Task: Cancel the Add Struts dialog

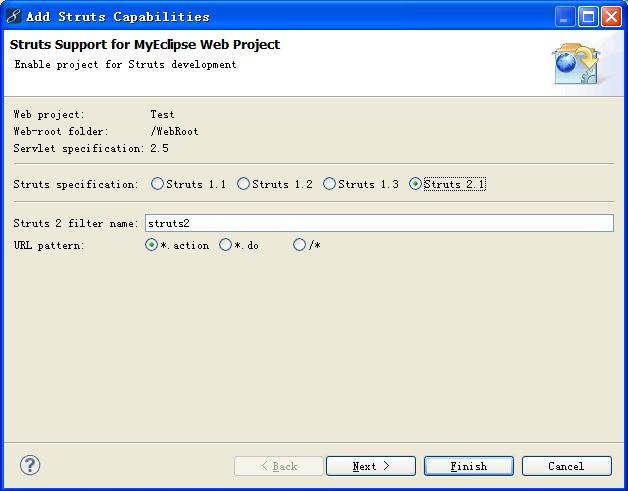Action: [567, 466]
